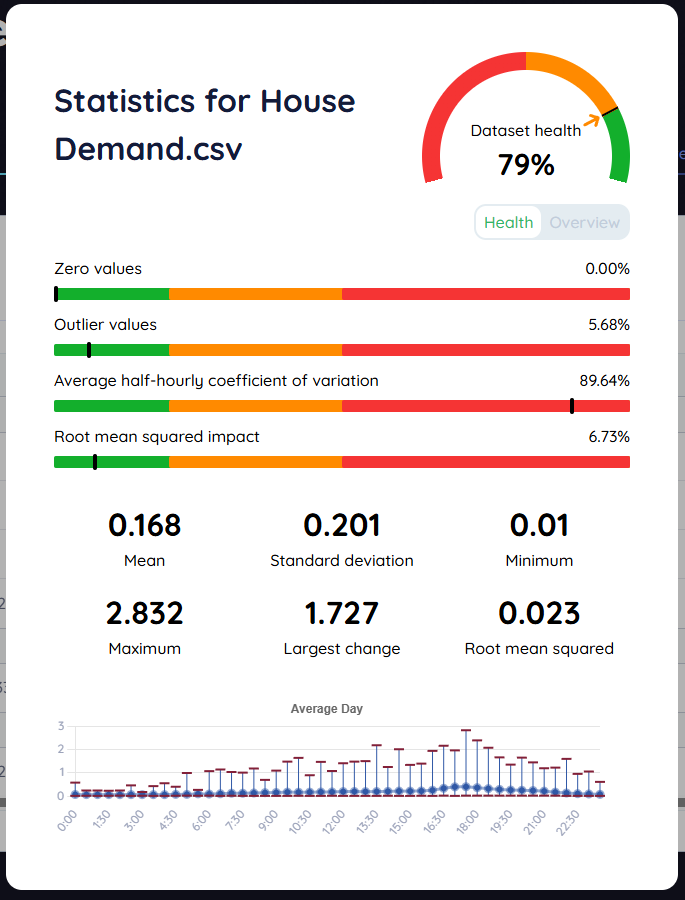Click the coefficient of variation bar marker
The image size is (685, 900).
click(572, 406)
